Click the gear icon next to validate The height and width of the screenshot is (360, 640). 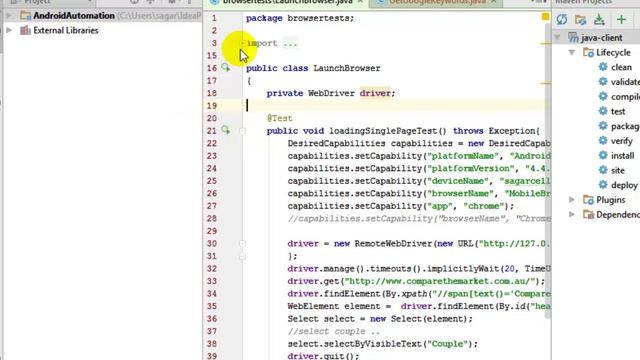(603, 81)
